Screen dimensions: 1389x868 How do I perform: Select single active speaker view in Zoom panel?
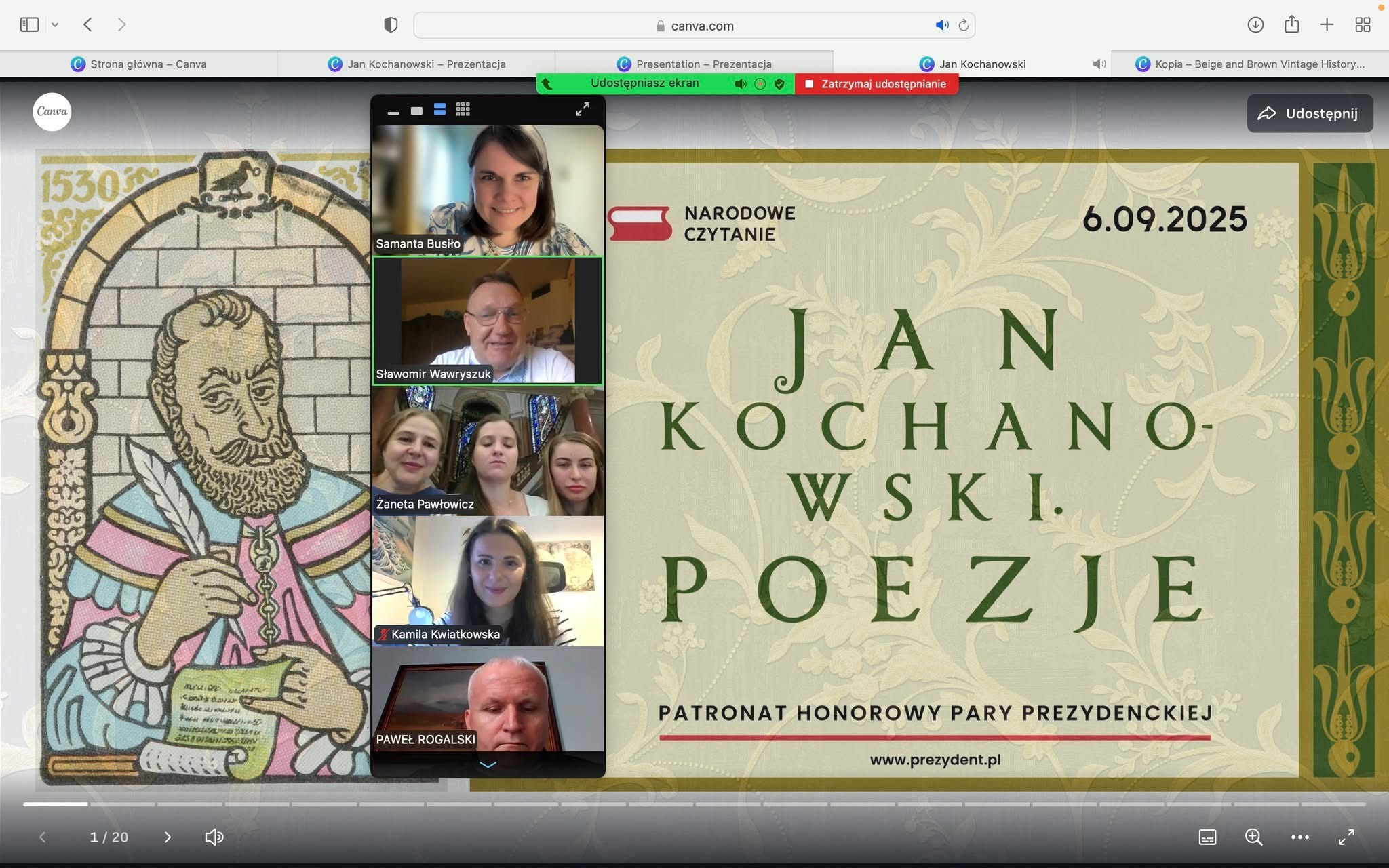click(x=416, y=111)
